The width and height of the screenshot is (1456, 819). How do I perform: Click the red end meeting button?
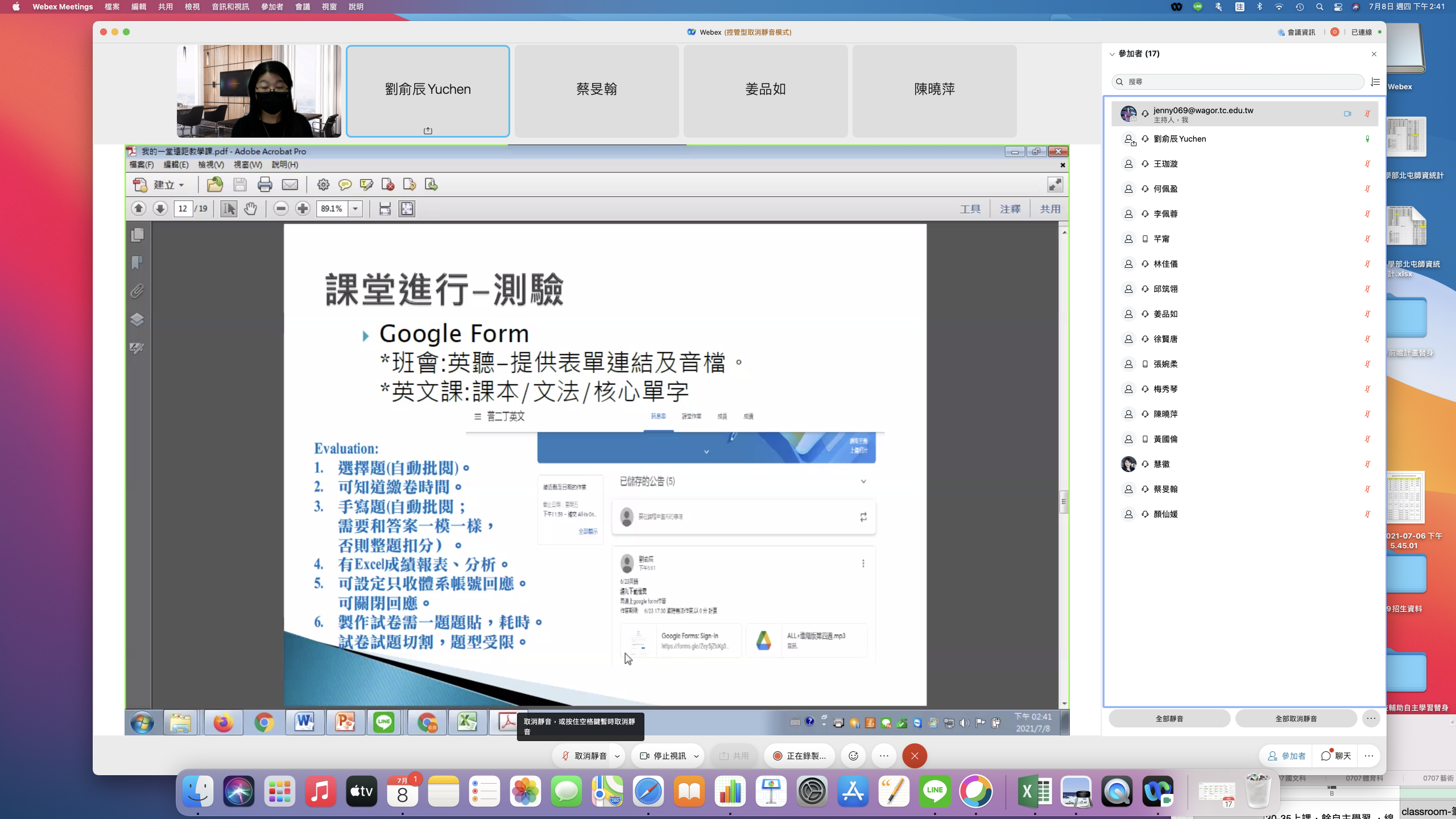pos(915,756)
